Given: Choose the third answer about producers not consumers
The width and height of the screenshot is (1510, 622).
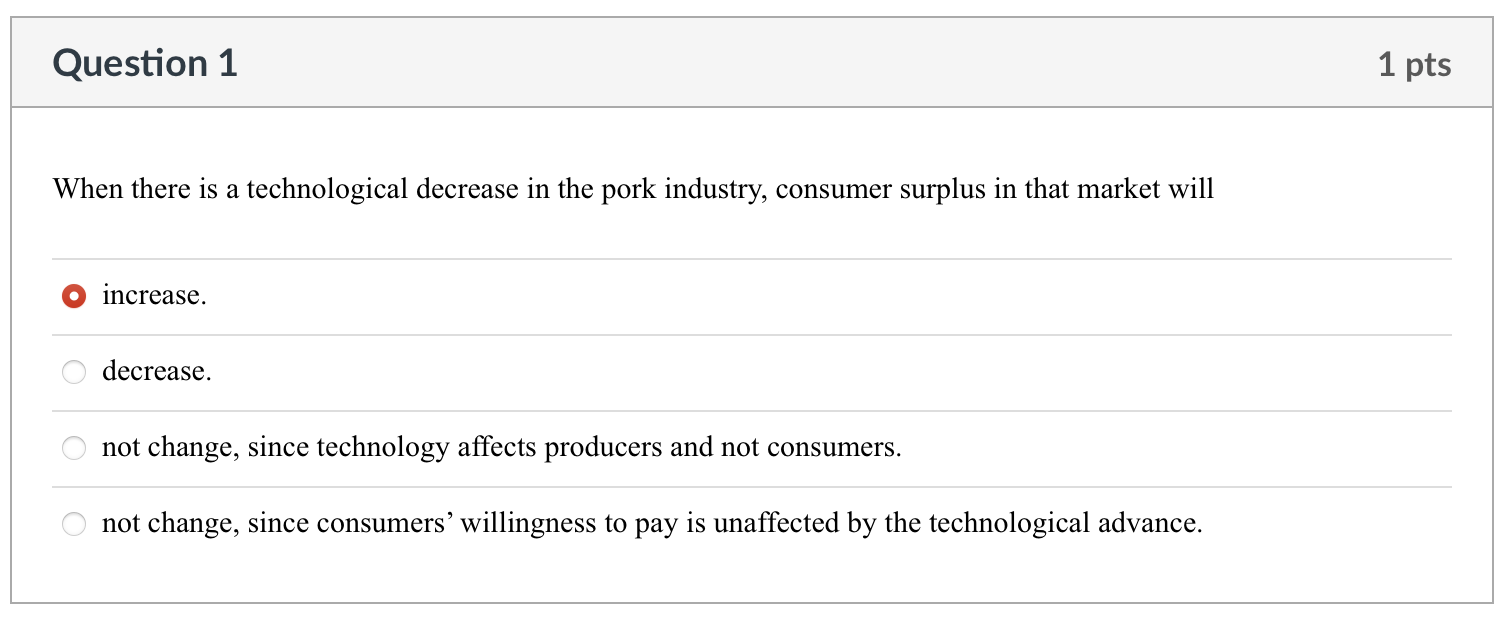Looking at the screenshot, I should [74, 447].
